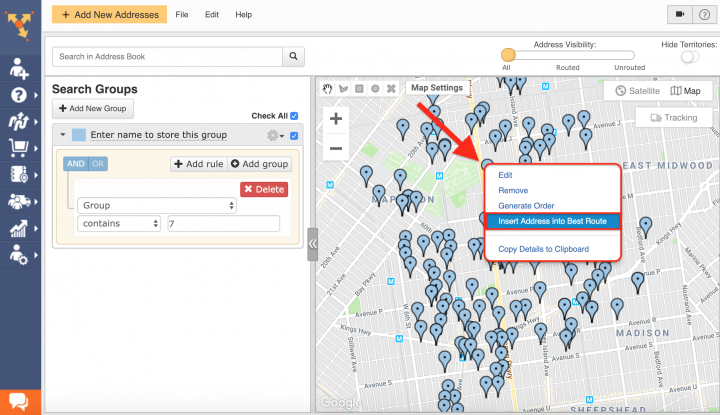720x415 pixels.
Task: Open the File menu
Action: pyautogui.click(x=182, y=15)
